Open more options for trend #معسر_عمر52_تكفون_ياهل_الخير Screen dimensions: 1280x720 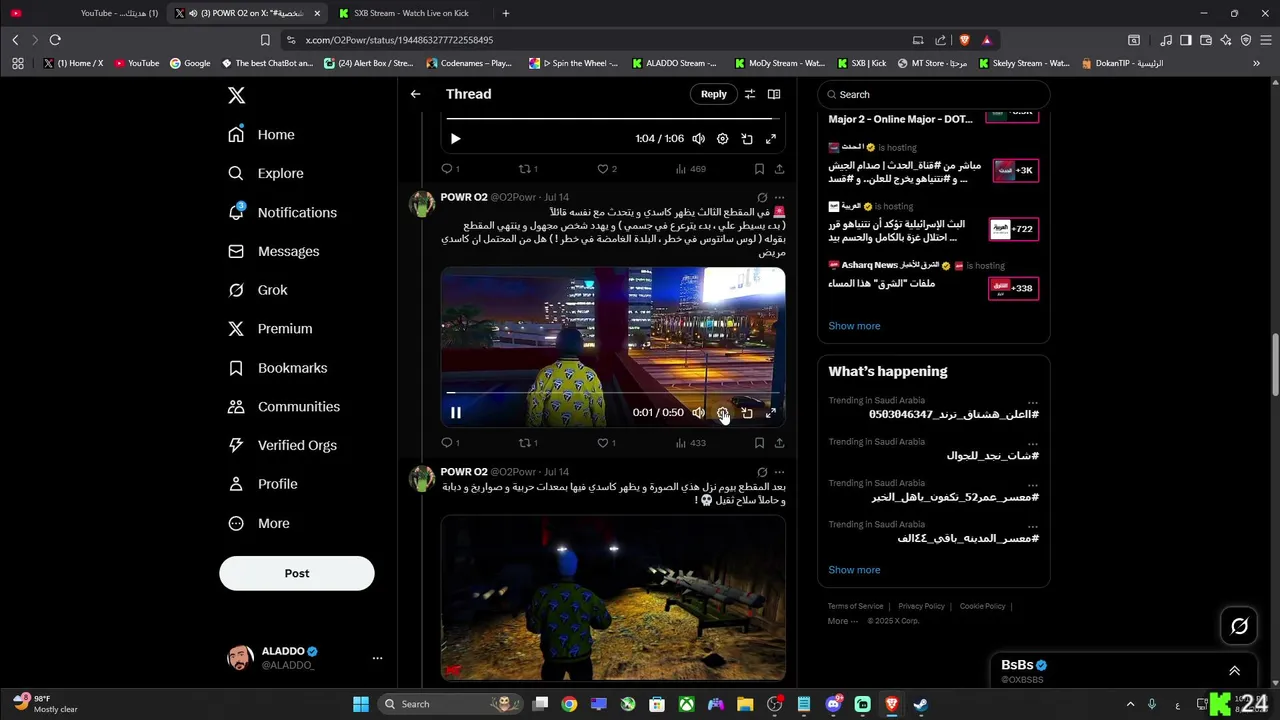pos(1033,484)
